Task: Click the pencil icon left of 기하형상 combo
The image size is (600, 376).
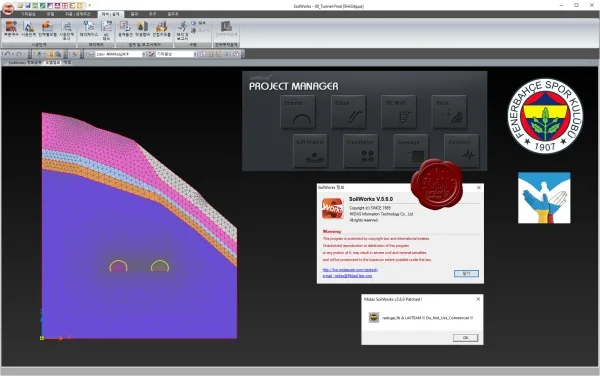Action: (x=151, y=54)
